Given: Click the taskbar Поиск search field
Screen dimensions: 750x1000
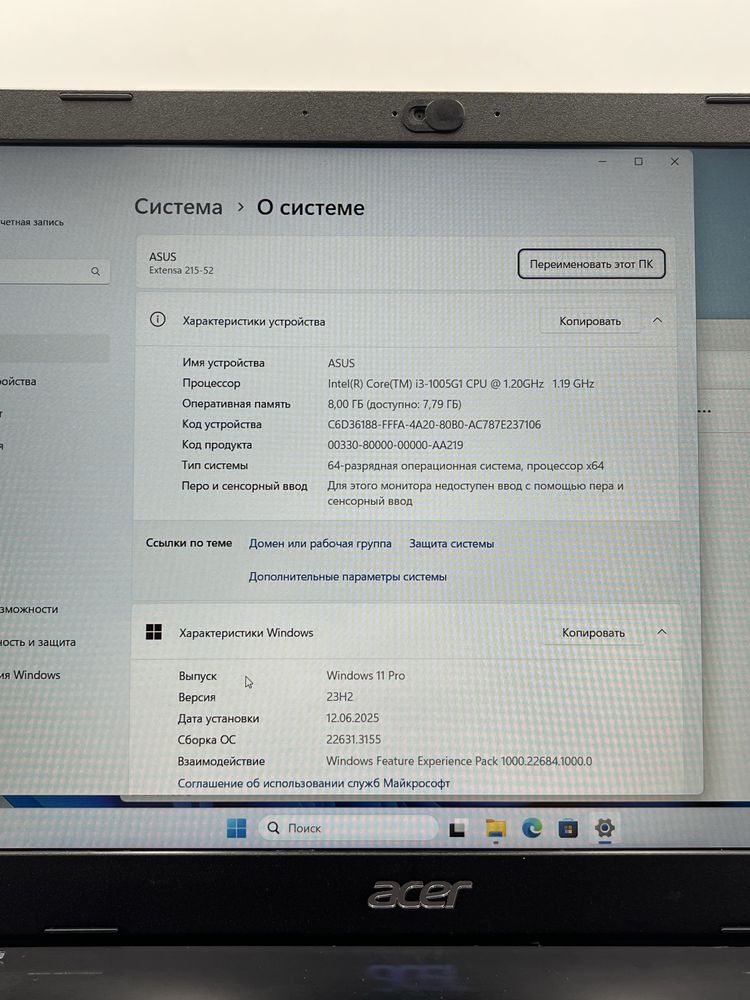Looking at the screenshot, I should (x=348, y=828).
